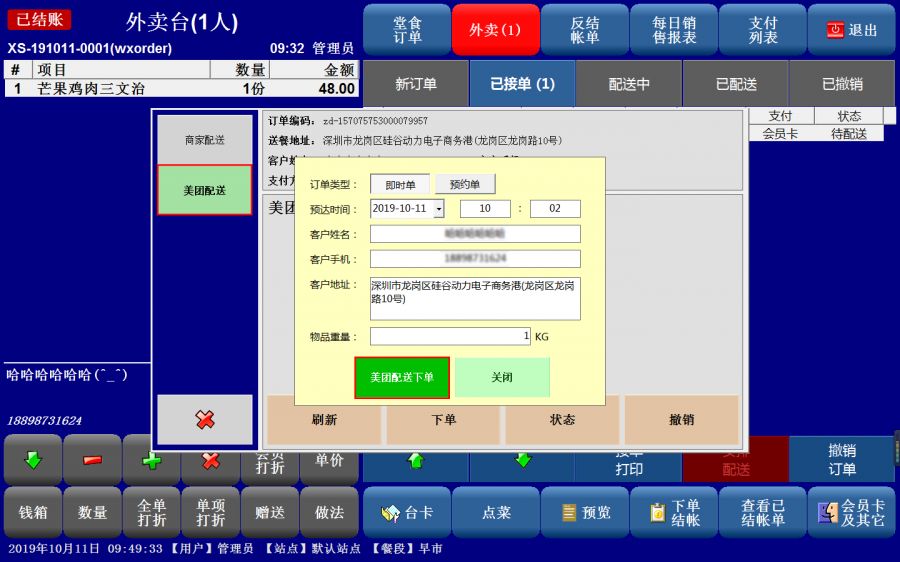Viewport: 900px width, 562px height.
Task: Switch to 已配送 tab
Action: 736,84
